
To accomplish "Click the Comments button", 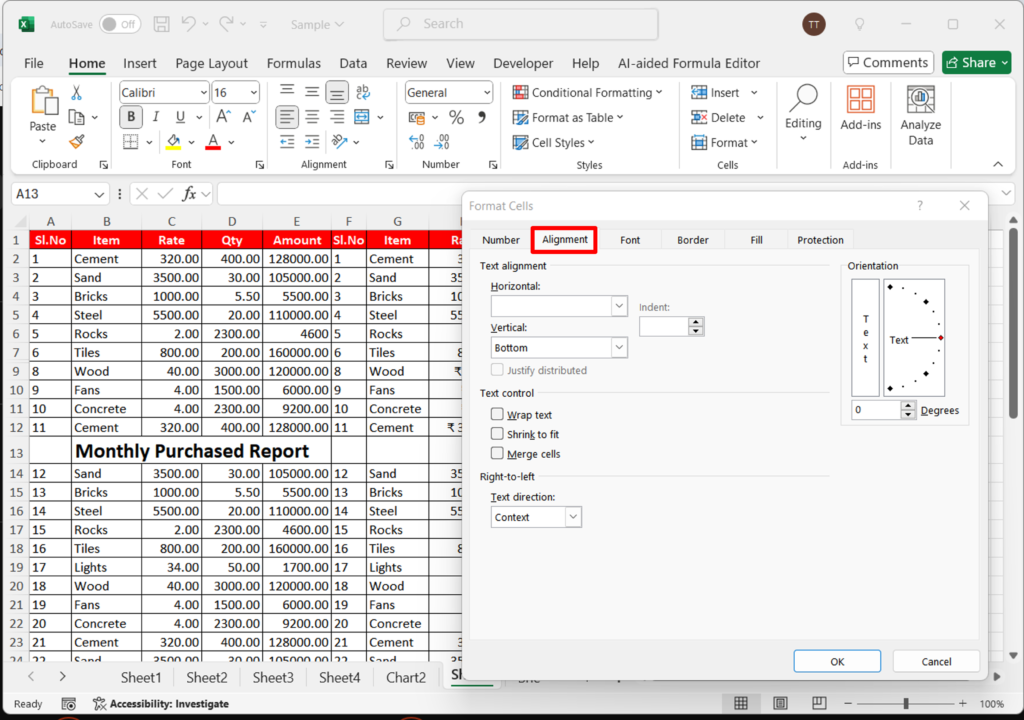I will [888, 63].
